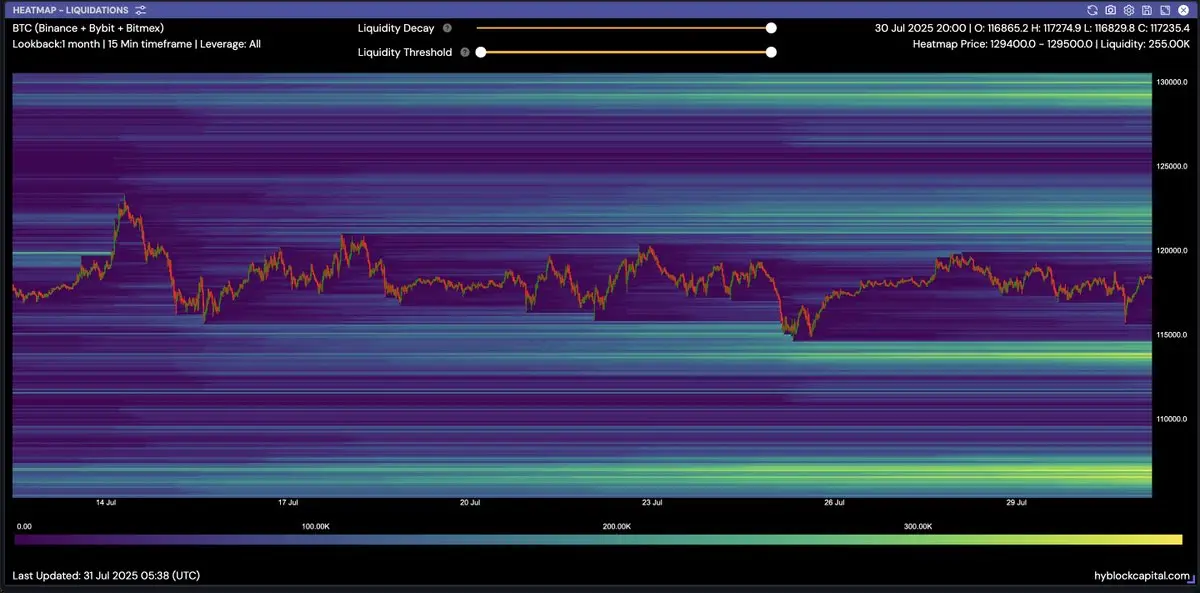Click the Liquidity Decay label
Viewport: 1200px width, 593px height.
click(x=396, y=29)
